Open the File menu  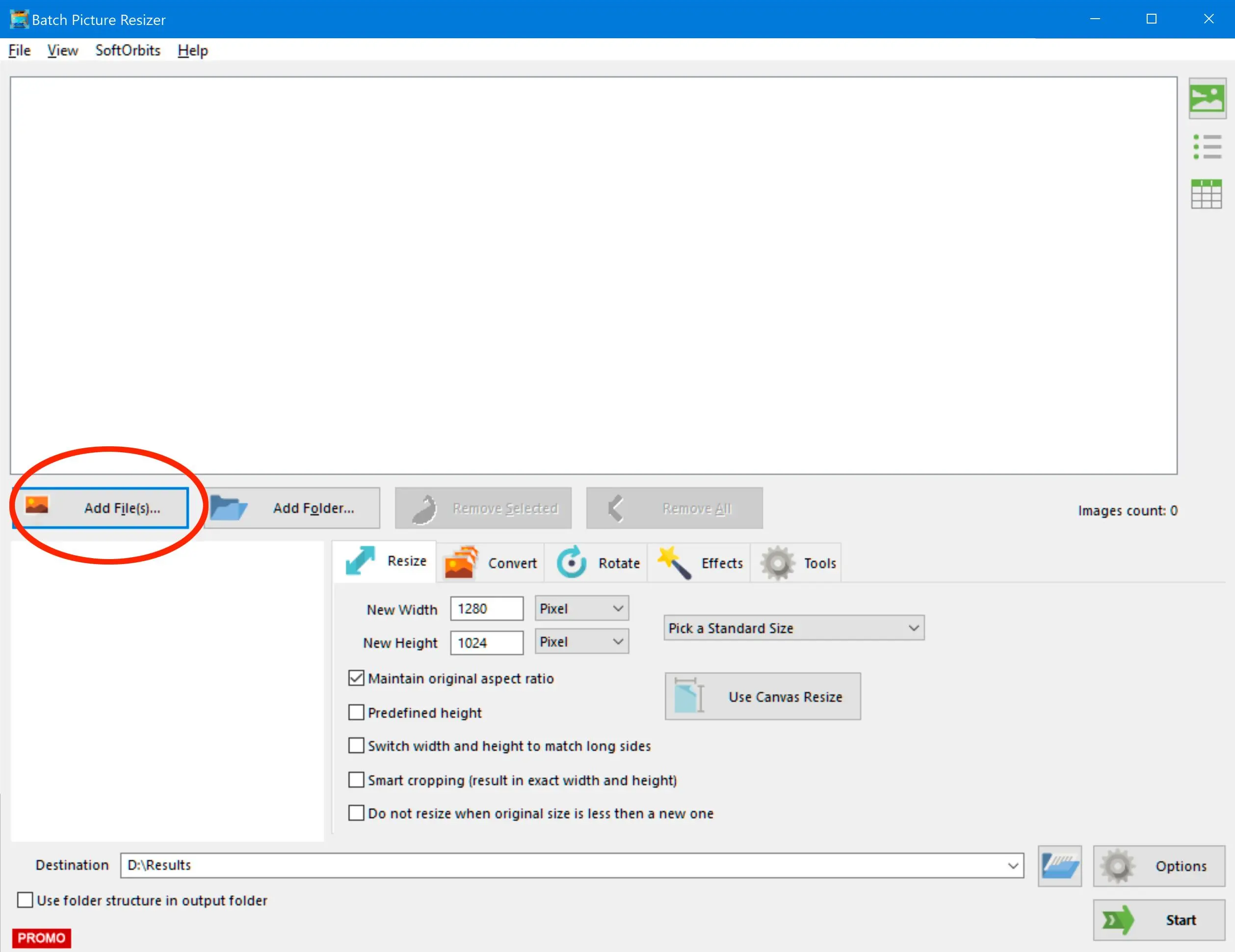point(21,50)
